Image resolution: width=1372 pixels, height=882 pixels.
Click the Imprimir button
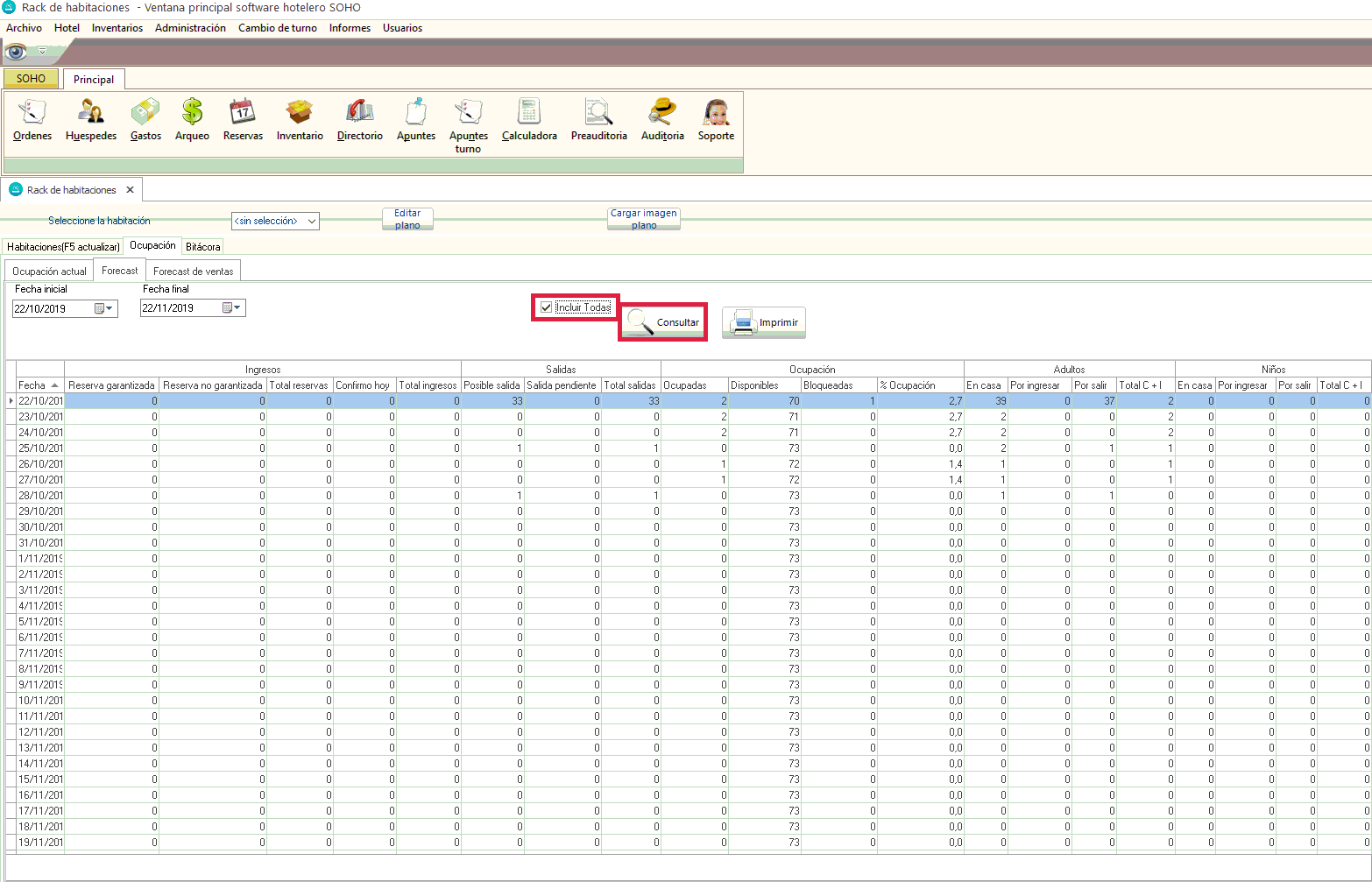click(x=764, y=322)
